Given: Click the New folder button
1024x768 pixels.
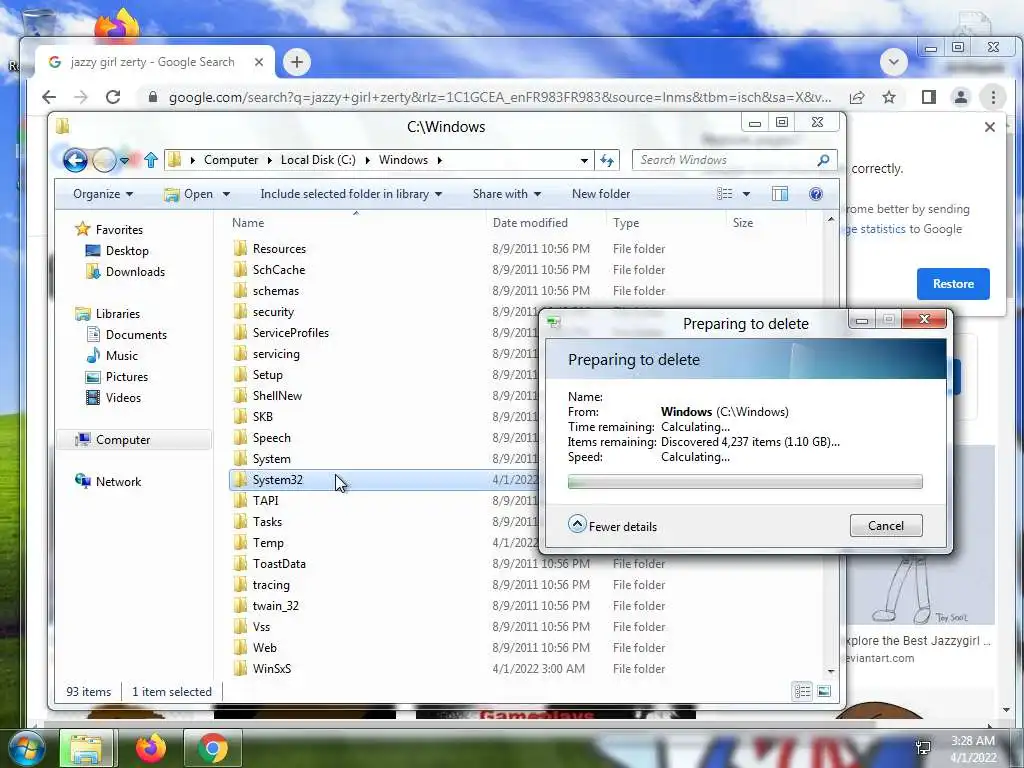Looking at the screenshot, I should 601,194.
